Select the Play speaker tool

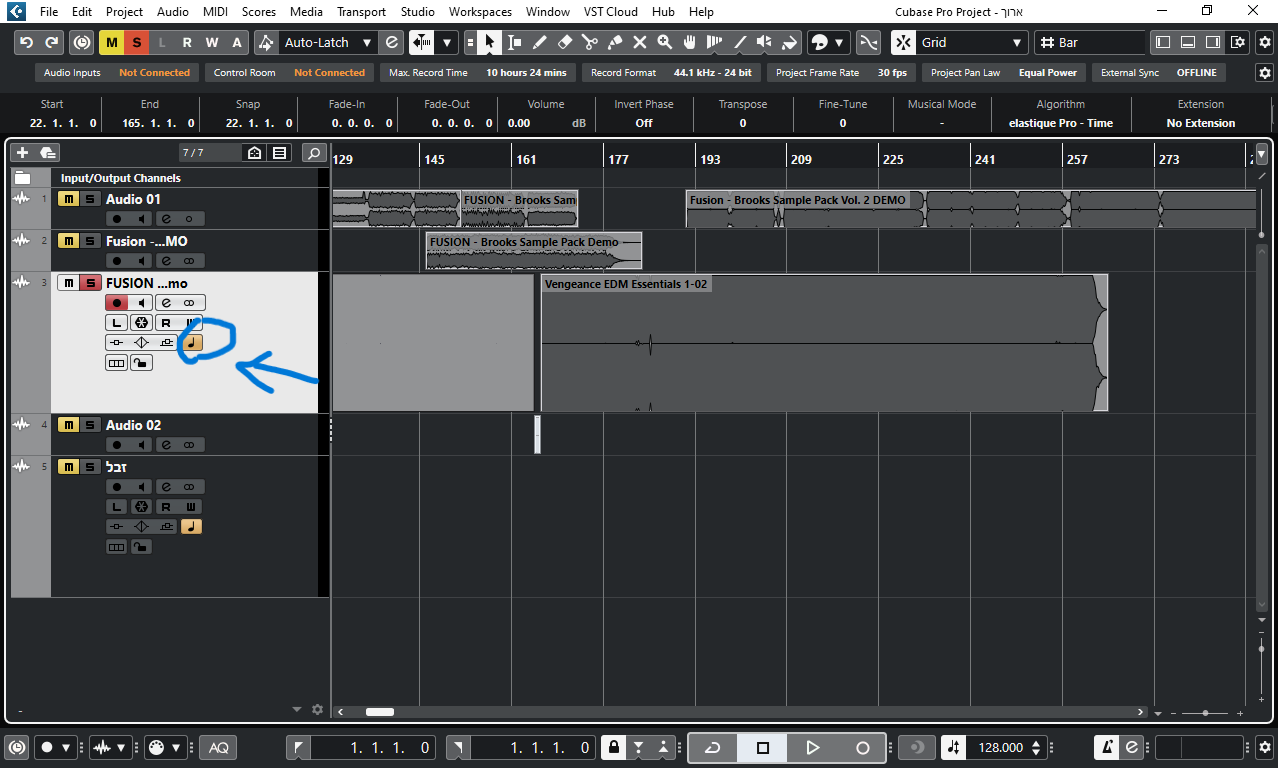(x=764, y=43)
